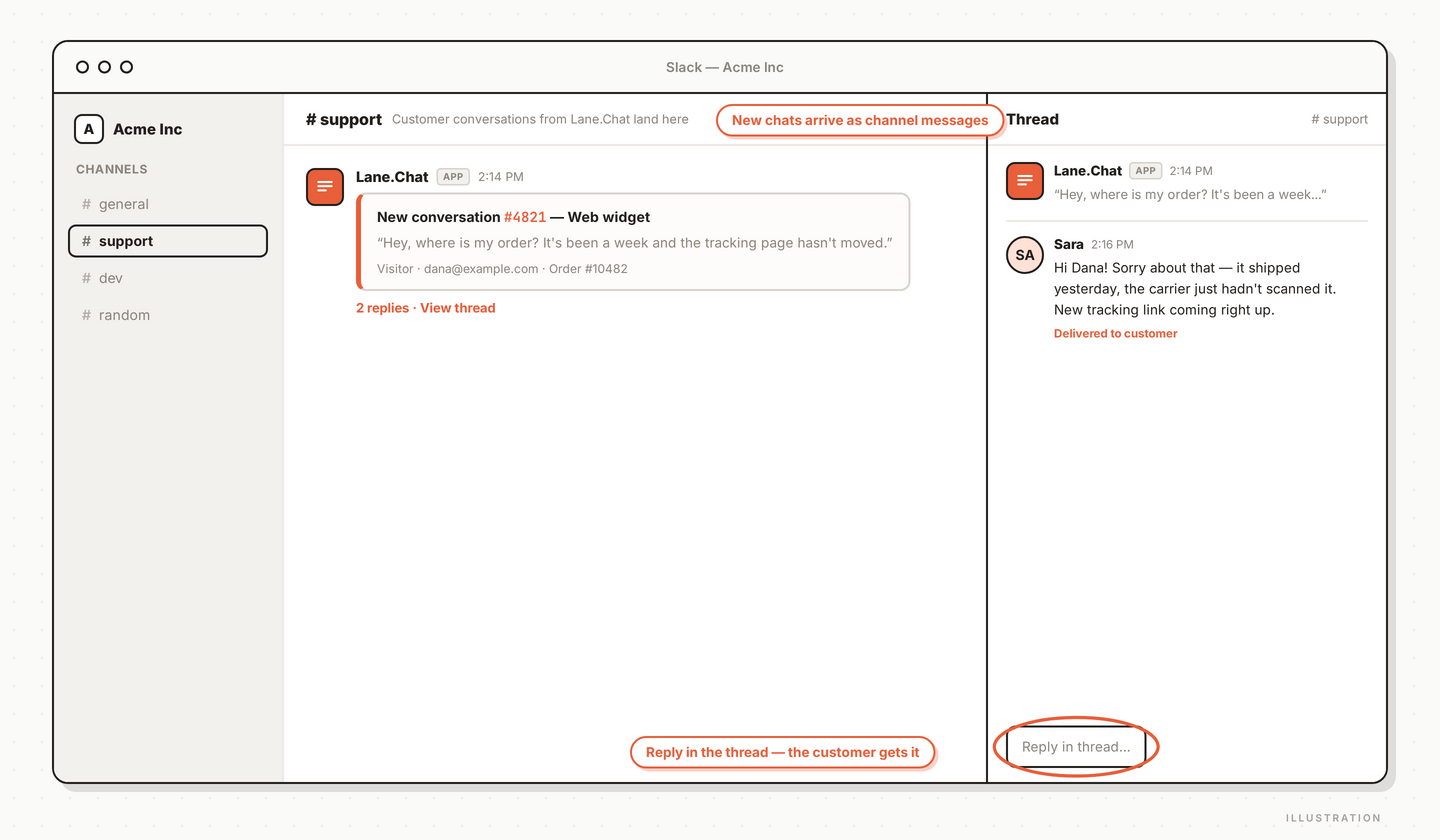Click the third window control circle

point(126,67)
